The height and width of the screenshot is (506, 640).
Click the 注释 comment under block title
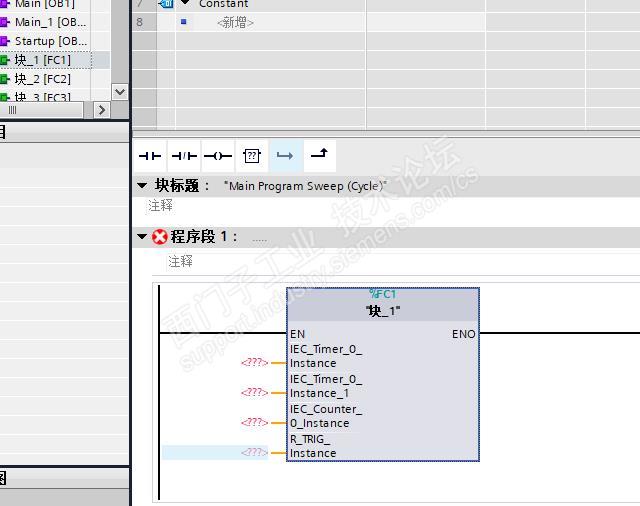tap(160, 205)
